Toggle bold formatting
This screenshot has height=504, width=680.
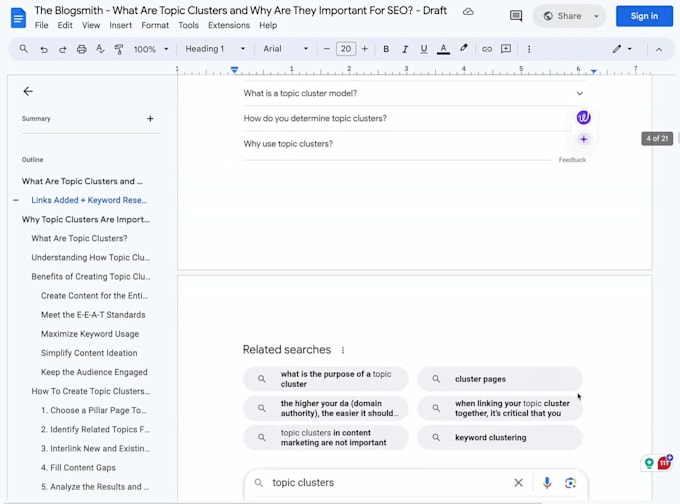click(x=386, y=49)
